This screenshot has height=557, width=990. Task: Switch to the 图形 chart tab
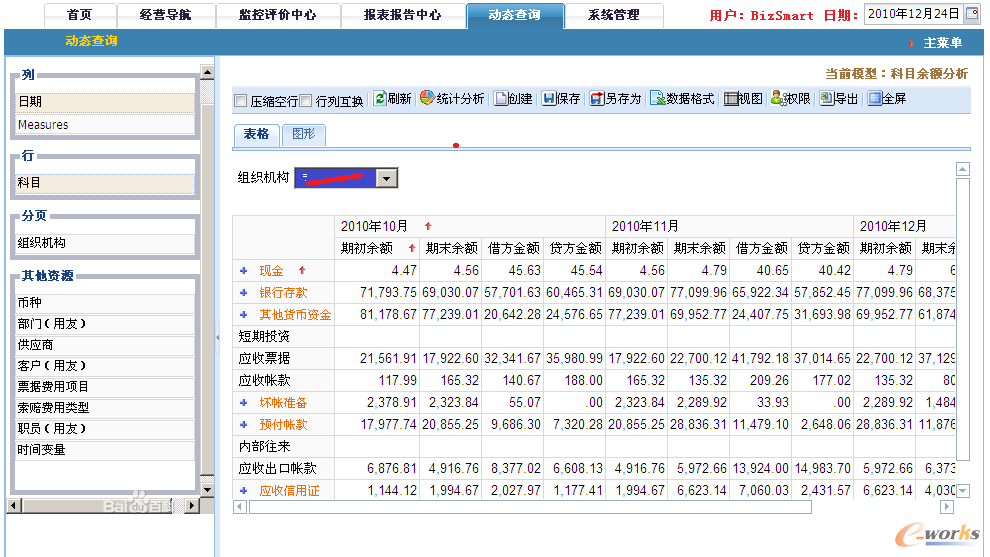point(303,134)
